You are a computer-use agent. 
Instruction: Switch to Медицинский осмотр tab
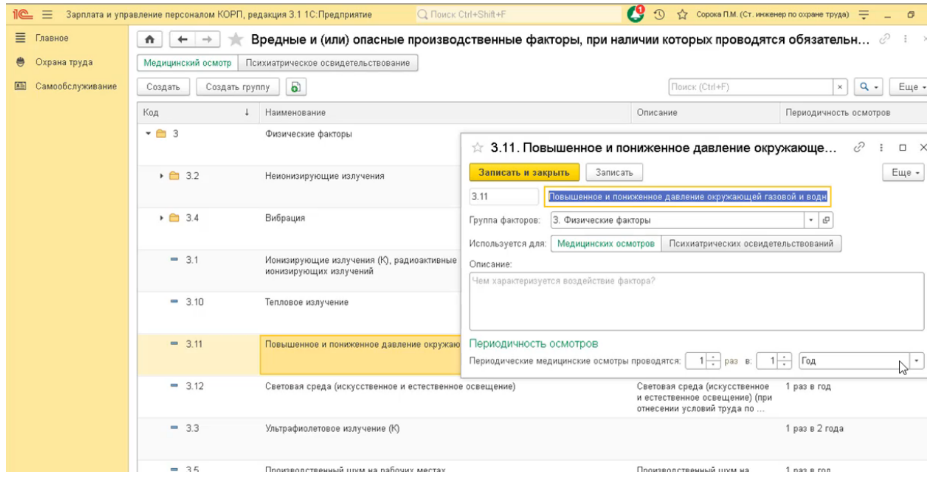coord(187,63)
